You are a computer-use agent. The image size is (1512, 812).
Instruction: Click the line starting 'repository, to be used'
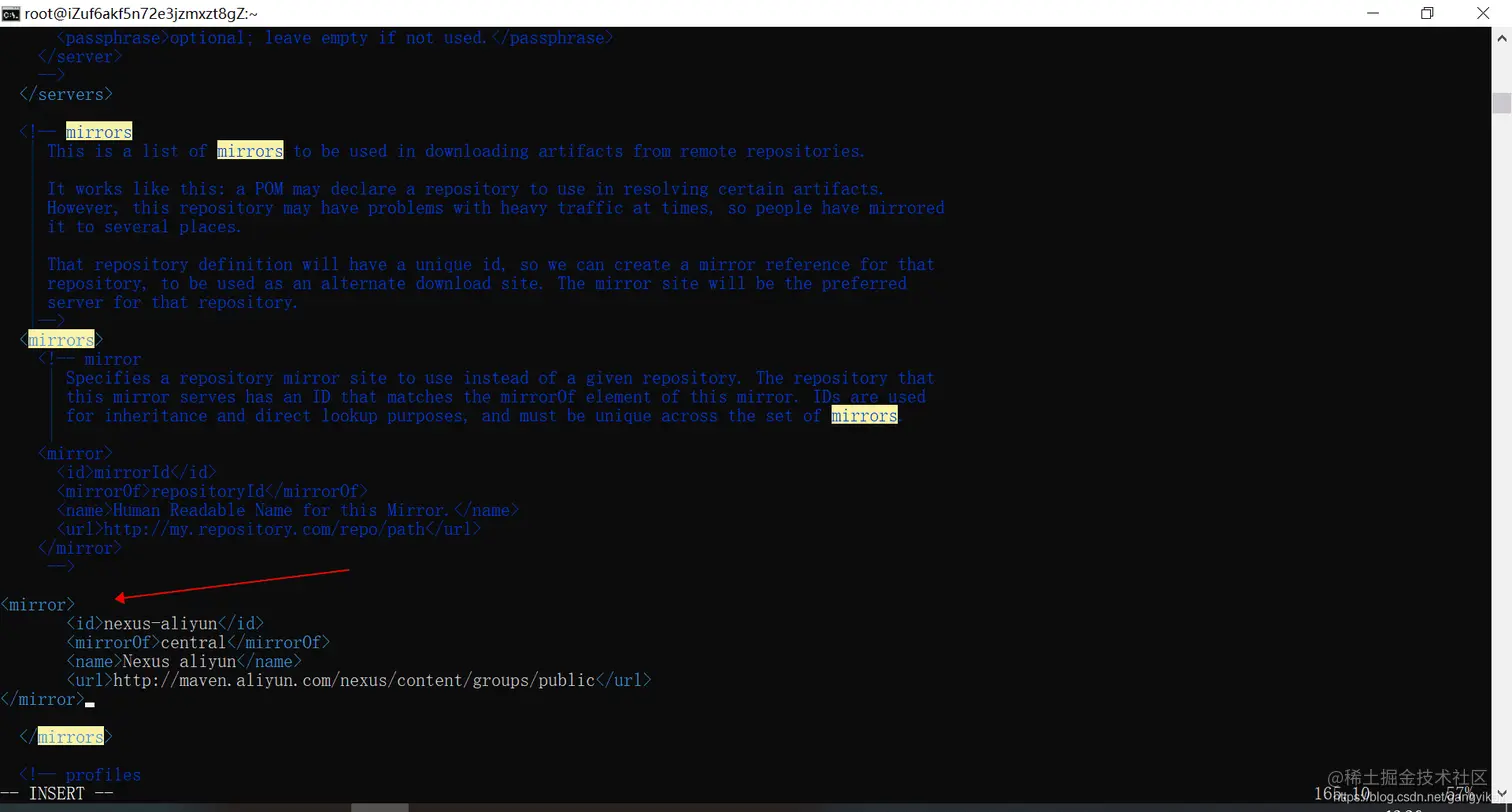coord(477,283)
